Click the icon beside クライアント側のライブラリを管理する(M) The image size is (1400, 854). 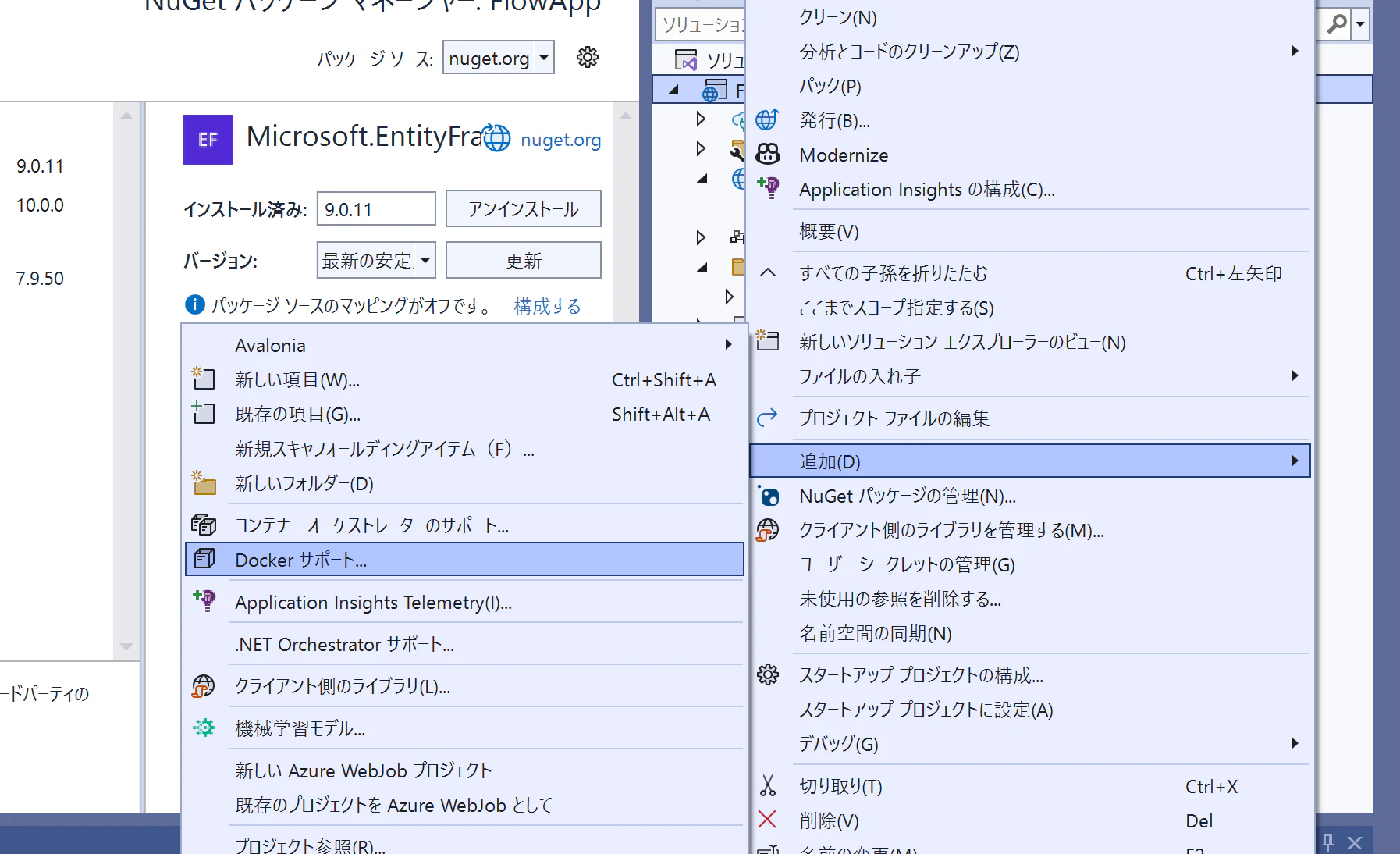768,530
